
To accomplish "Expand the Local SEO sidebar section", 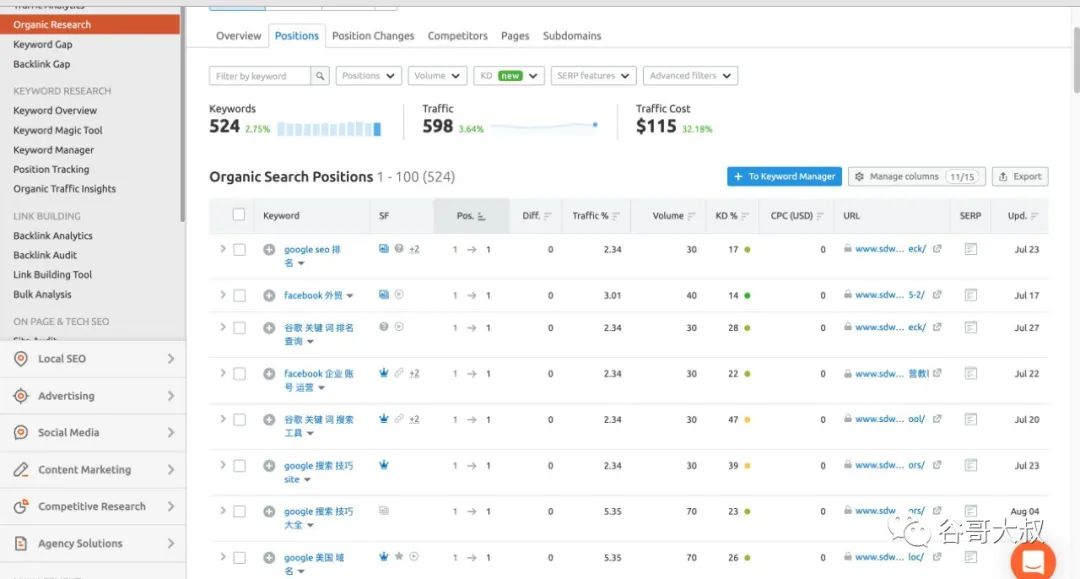I will 171,359.
